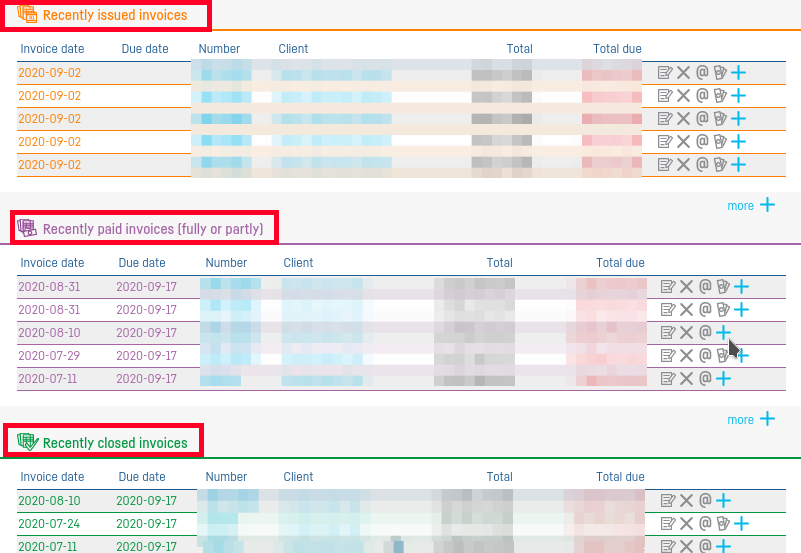Show more recently issued invoices
Viewport: 801px width, 553px height.
pos(751,205)
